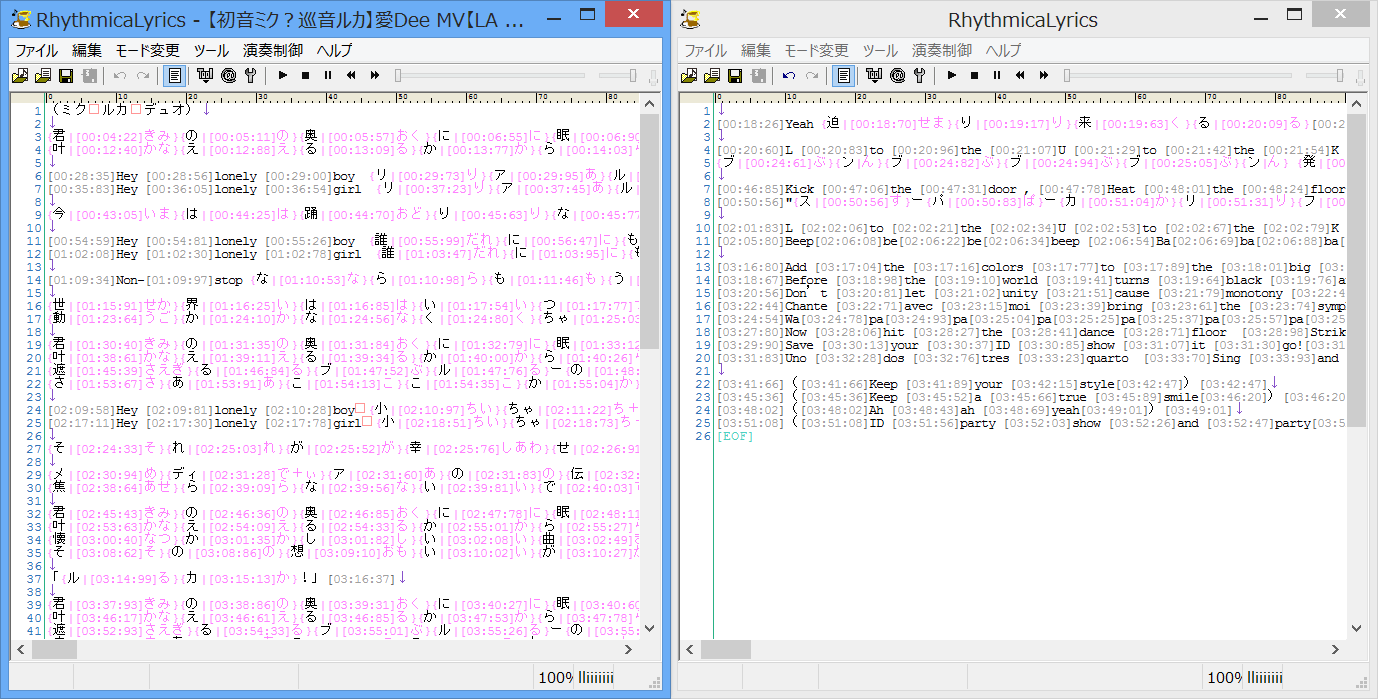
Task: Open ファイル menu in right window
Action: 705,50
